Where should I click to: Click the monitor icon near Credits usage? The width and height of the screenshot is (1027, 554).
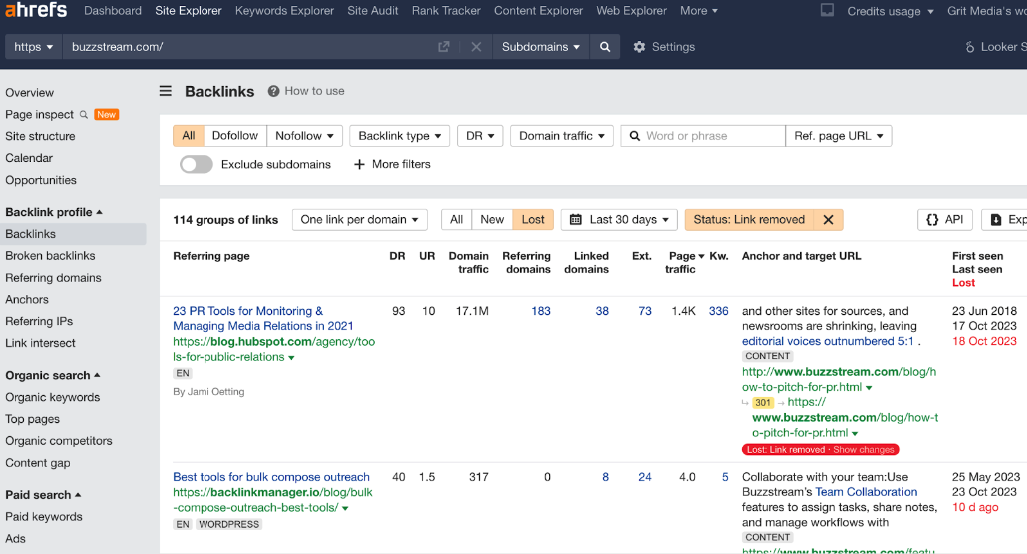827,10
